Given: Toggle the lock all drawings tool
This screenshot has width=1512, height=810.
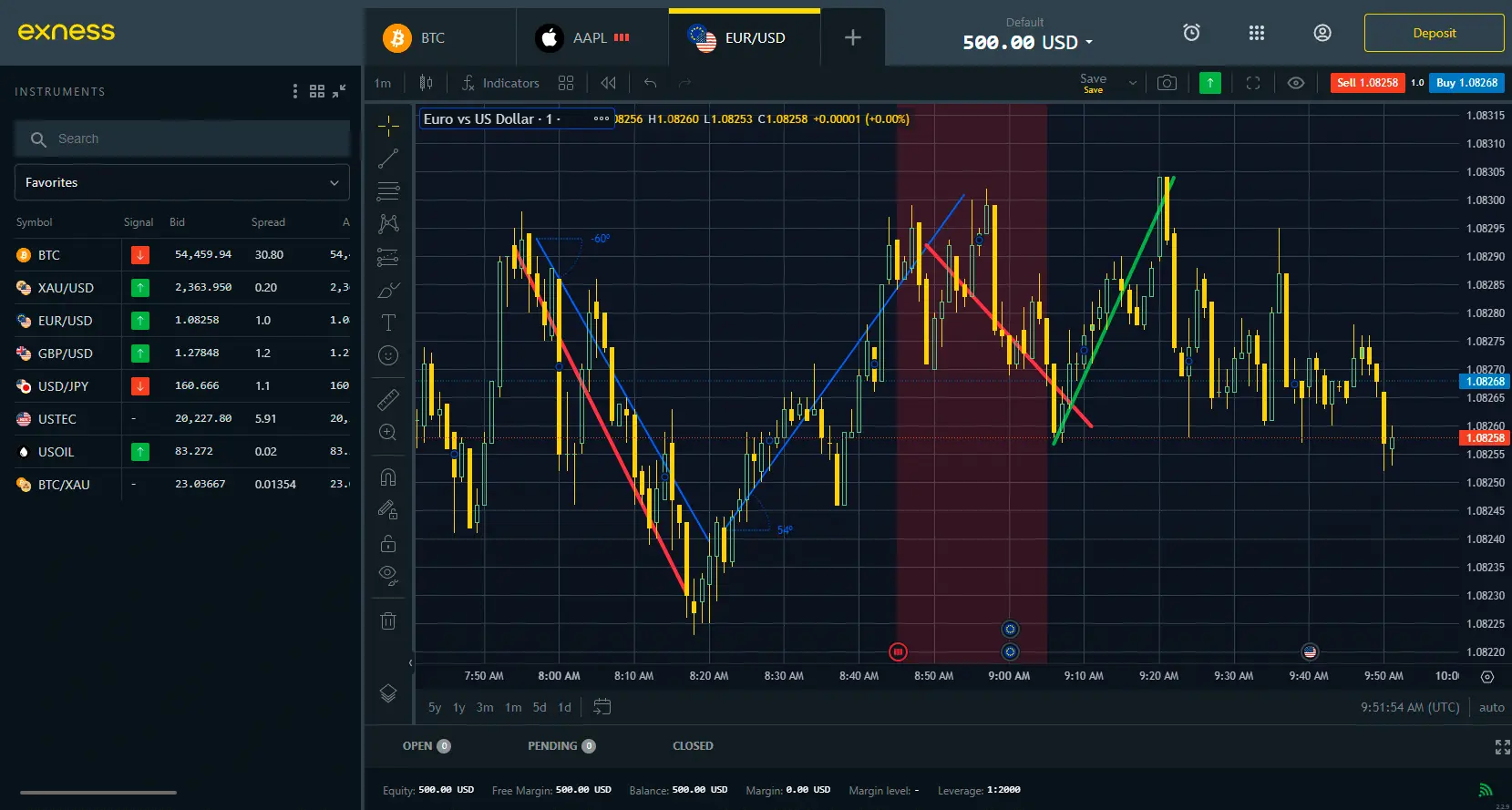Looking at the screenshot, I should pyautogui.click(x=388, y=544).
